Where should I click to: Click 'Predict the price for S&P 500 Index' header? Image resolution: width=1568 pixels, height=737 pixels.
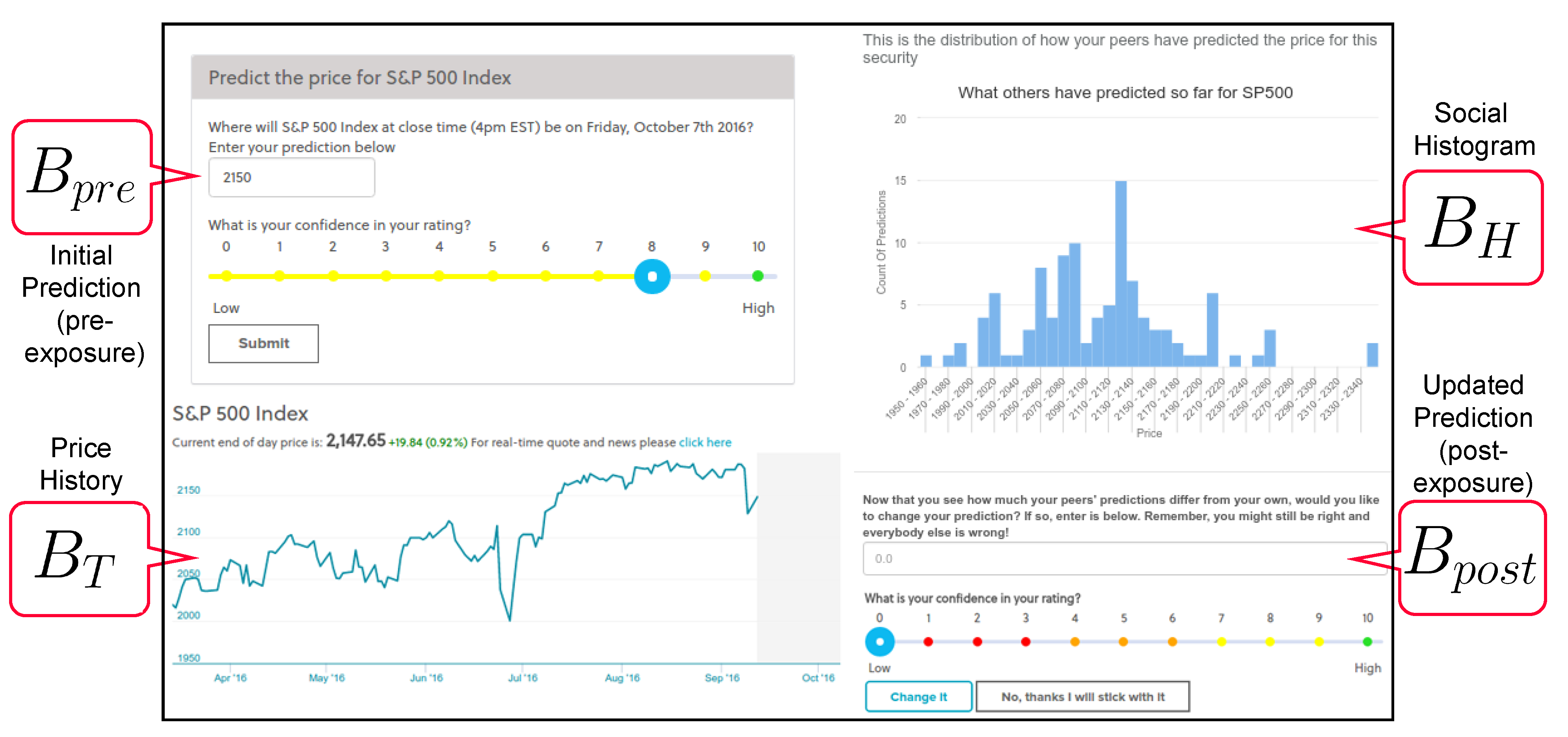[x=360, y=78]
